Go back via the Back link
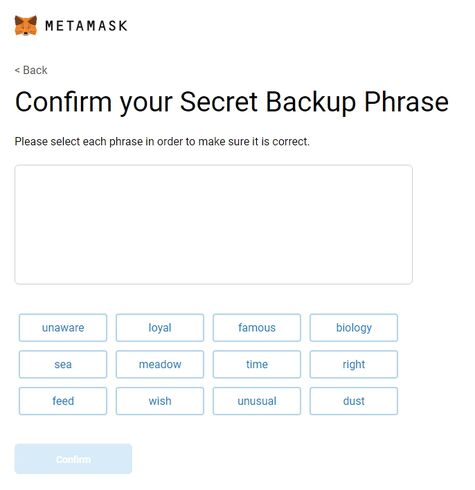 31,70
